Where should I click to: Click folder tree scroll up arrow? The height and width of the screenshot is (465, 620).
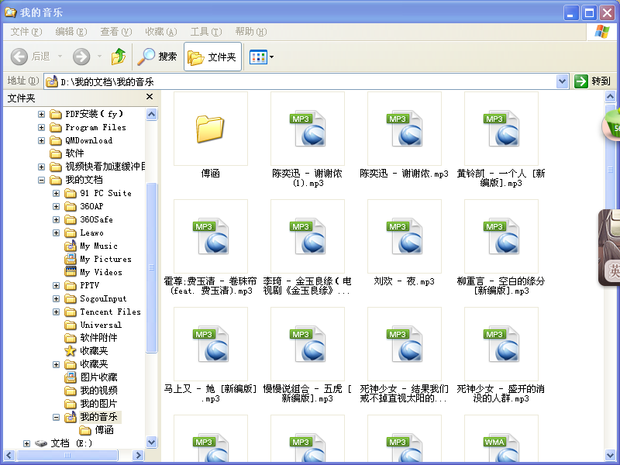[x=151, y=115]
